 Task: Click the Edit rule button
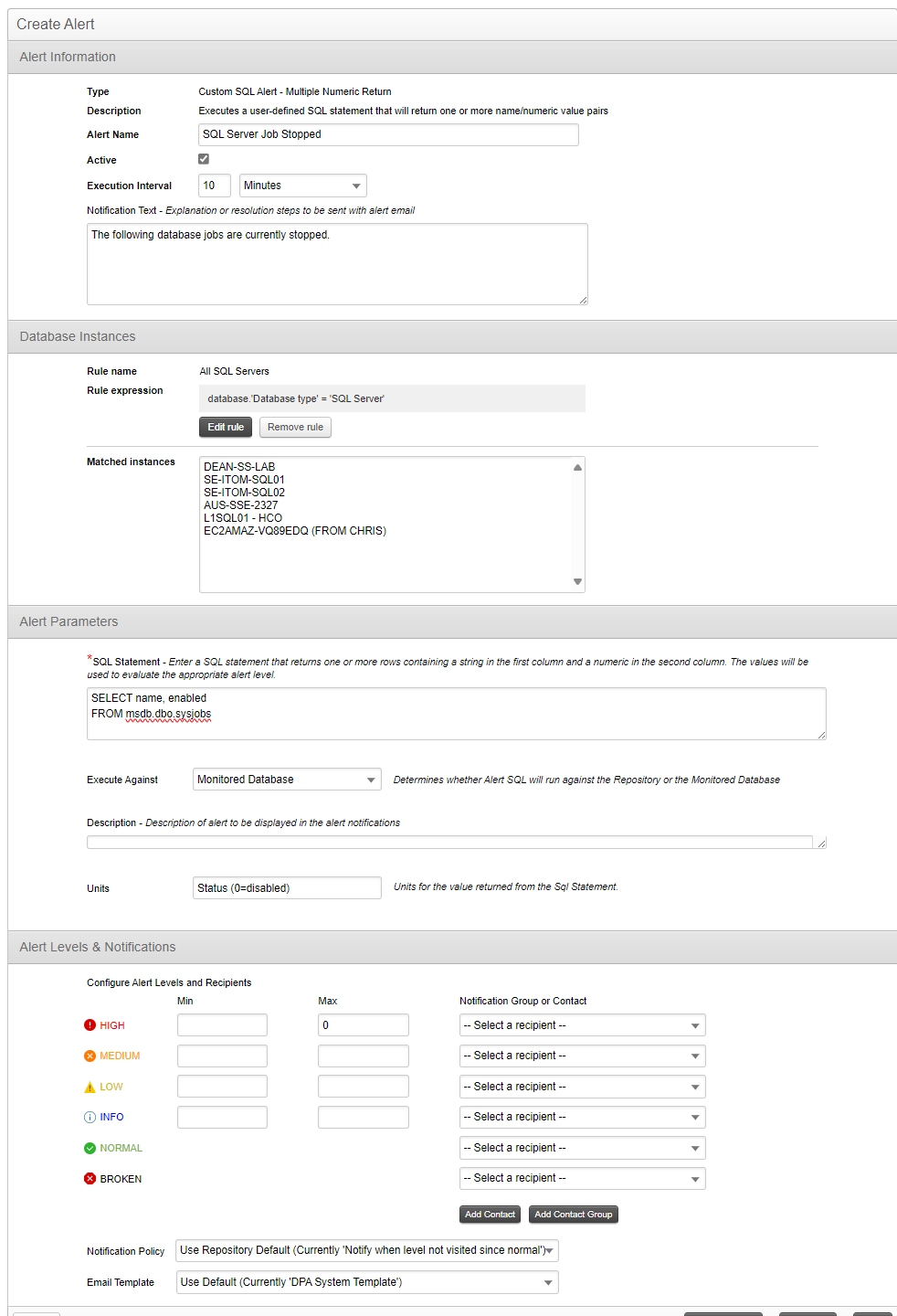coord(226,427)
